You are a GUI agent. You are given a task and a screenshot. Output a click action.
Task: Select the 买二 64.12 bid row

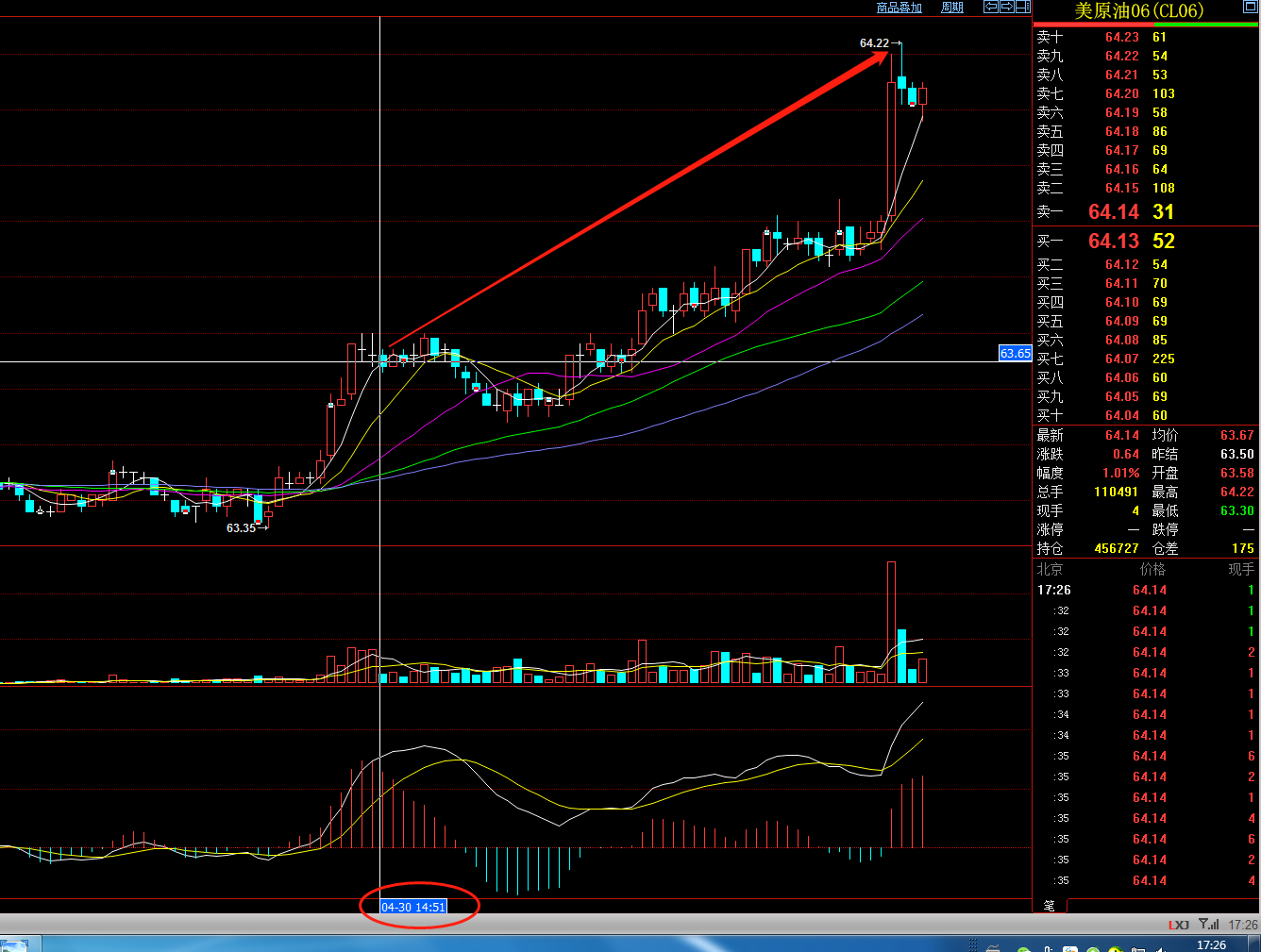pos(1146,264)
